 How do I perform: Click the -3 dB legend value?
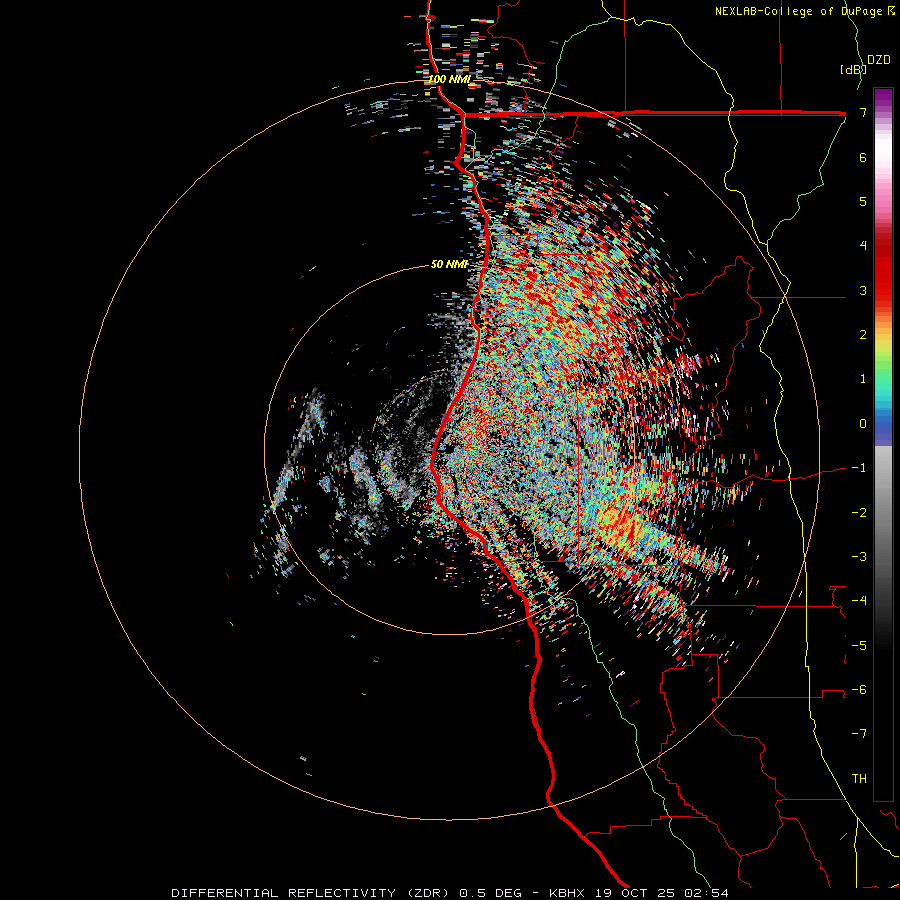pyautogui.click(x=859, y=556)
